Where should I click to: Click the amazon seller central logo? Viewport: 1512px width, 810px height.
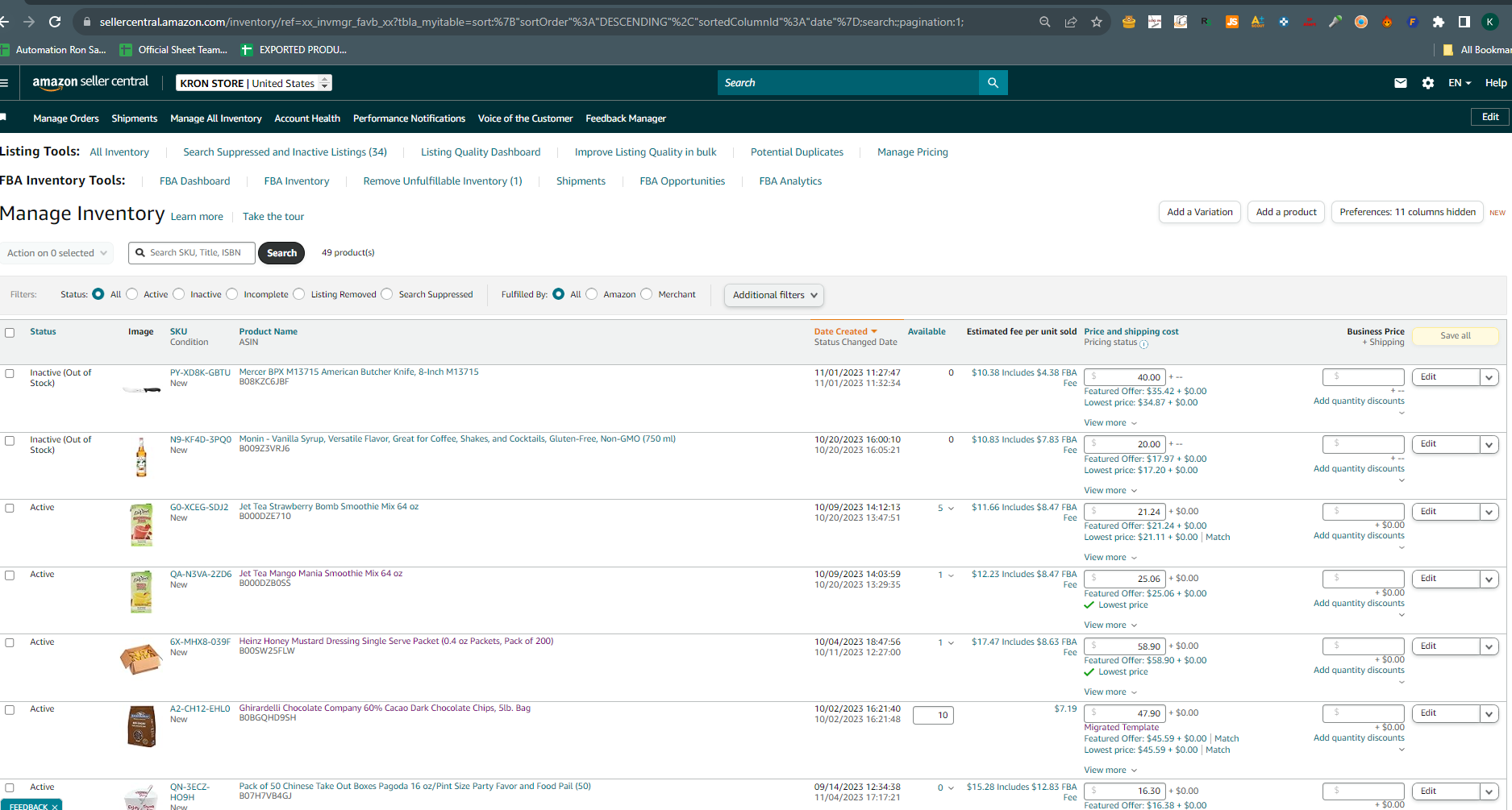[90, 82]
